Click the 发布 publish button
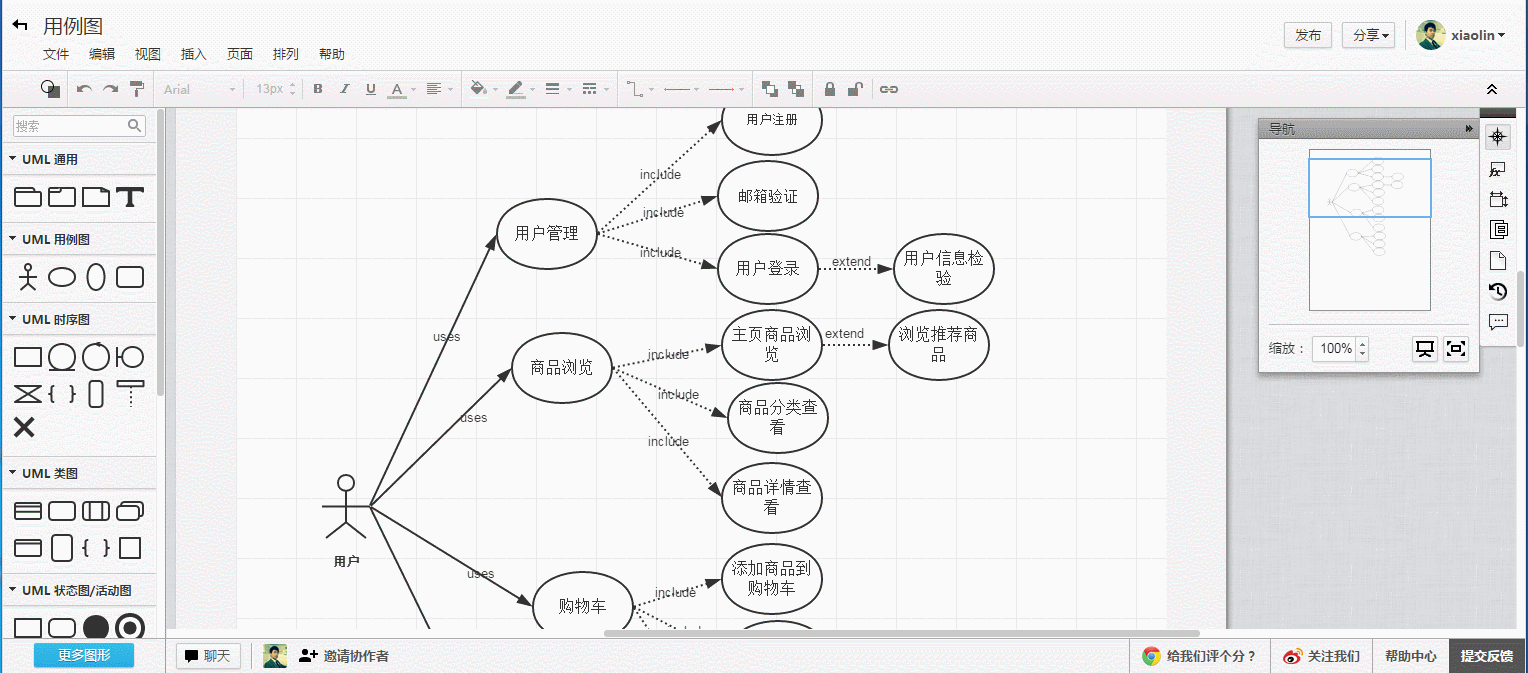 pos(1307,34)
